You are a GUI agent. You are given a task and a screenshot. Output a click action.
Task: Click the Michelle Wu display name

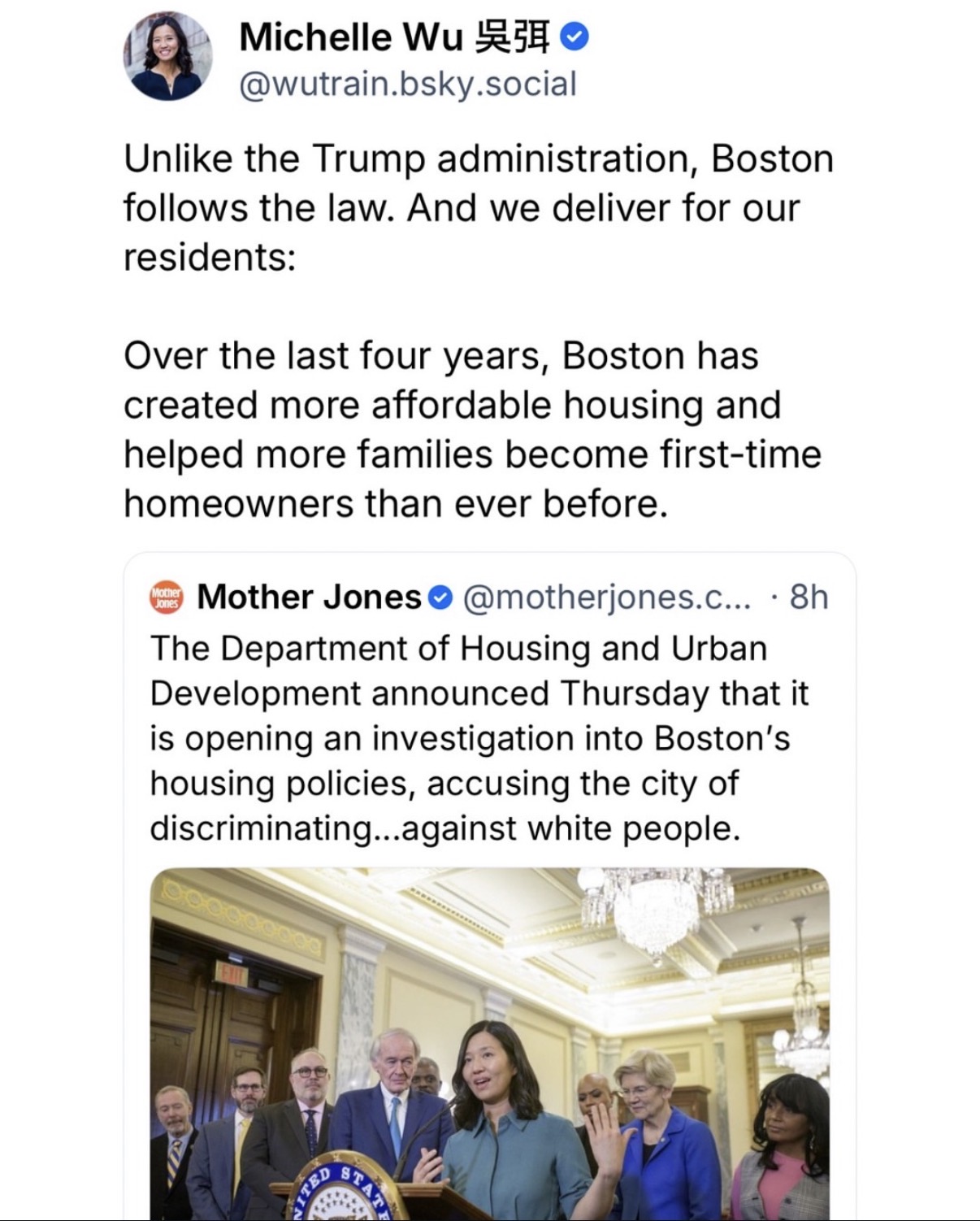coord(350,37)
